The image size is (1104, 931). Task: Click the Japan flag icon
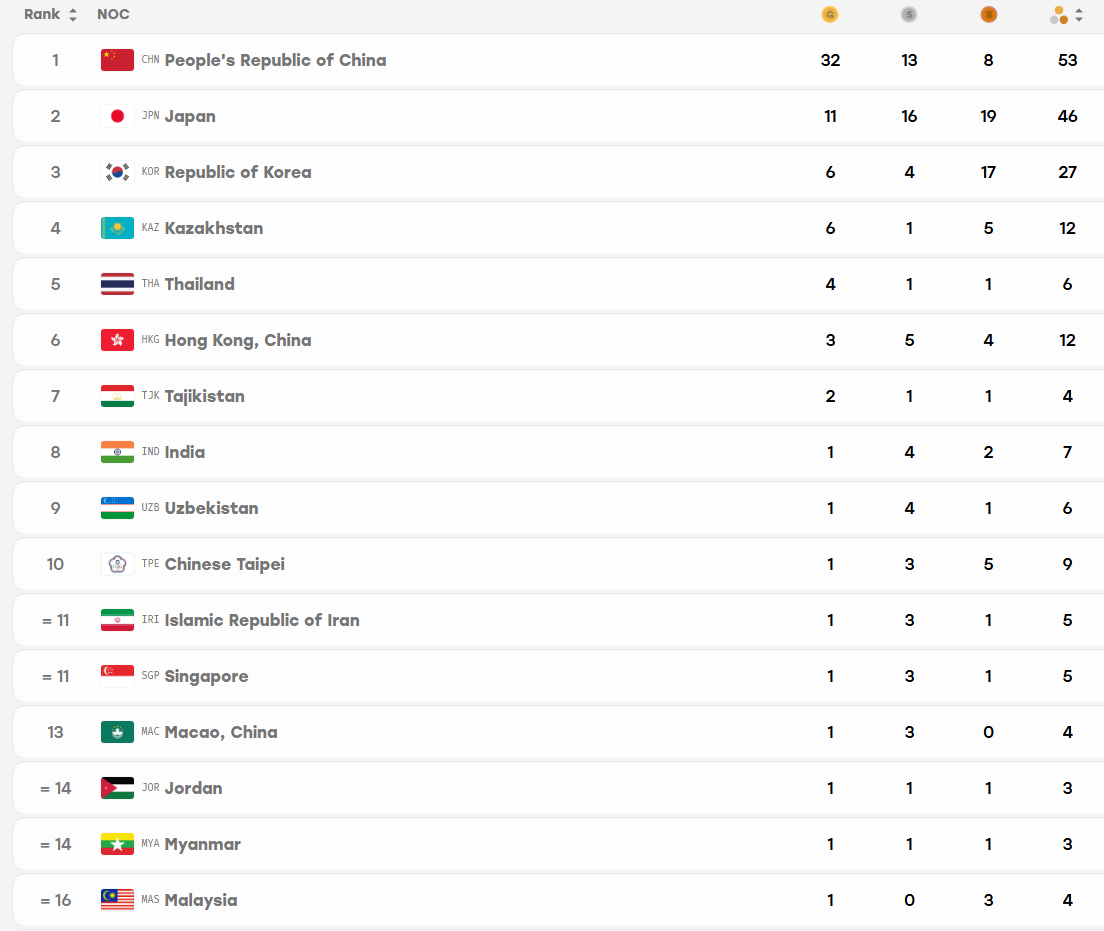coord(117,116)
